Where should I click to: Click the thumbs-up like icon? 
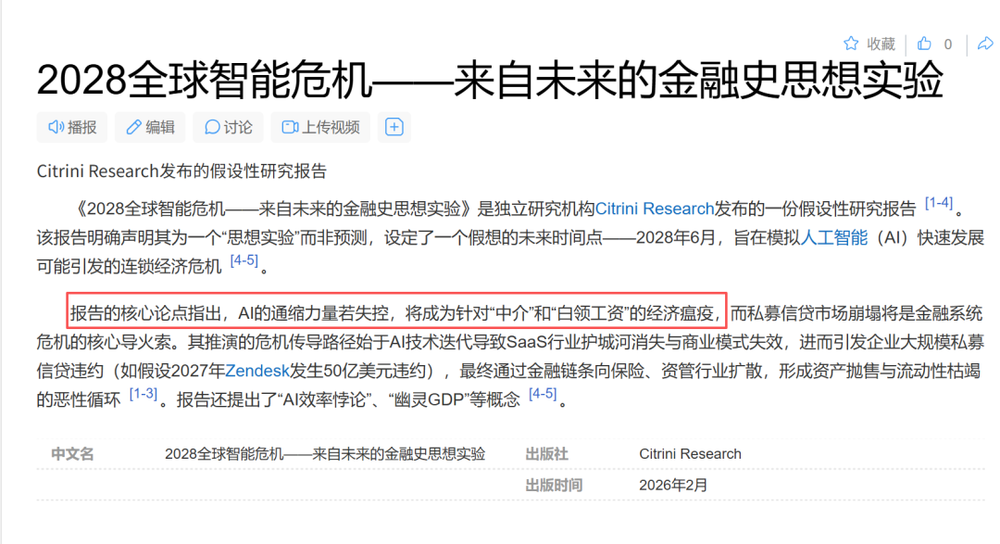coord(924,44)
